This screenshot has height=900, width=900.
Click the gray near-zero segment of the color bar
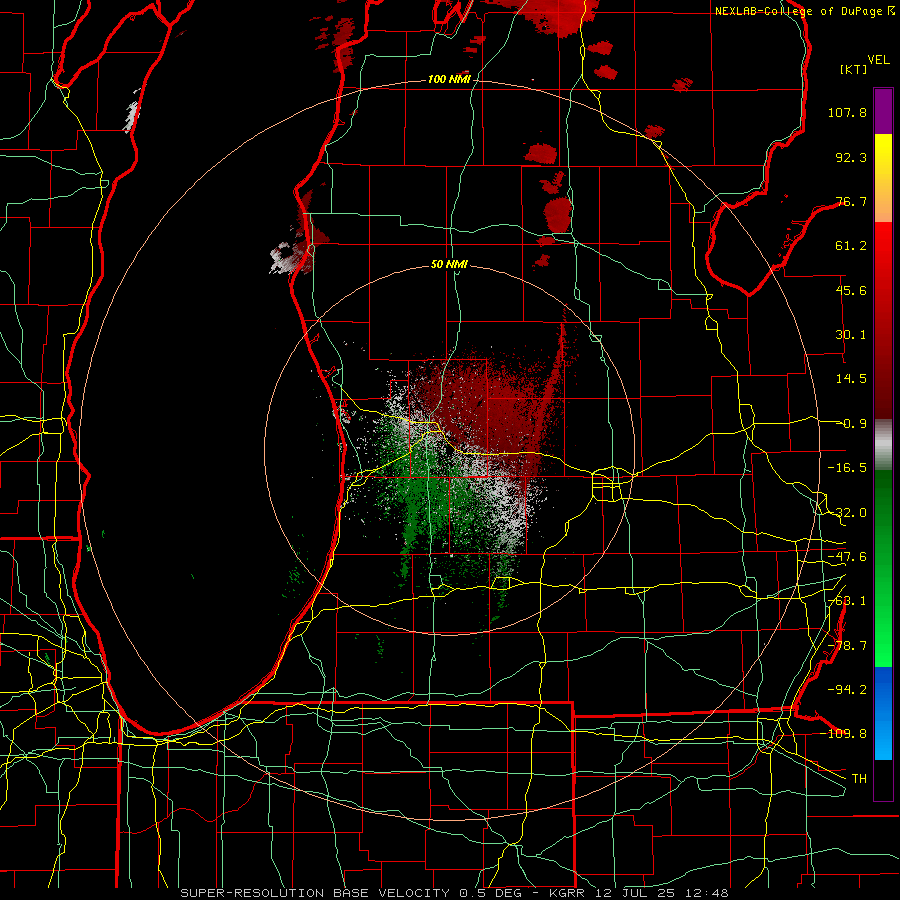click(883, 445)
